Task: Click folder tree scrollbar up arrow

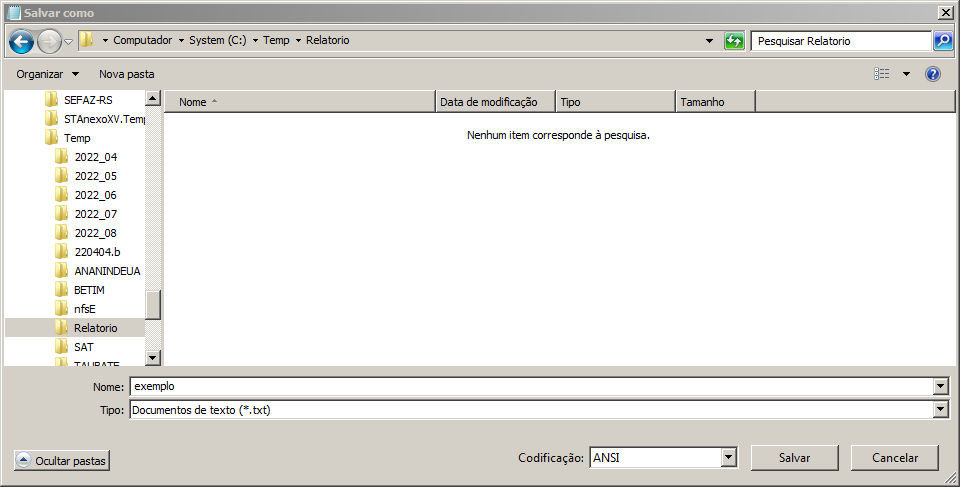Action: point(153,98)
